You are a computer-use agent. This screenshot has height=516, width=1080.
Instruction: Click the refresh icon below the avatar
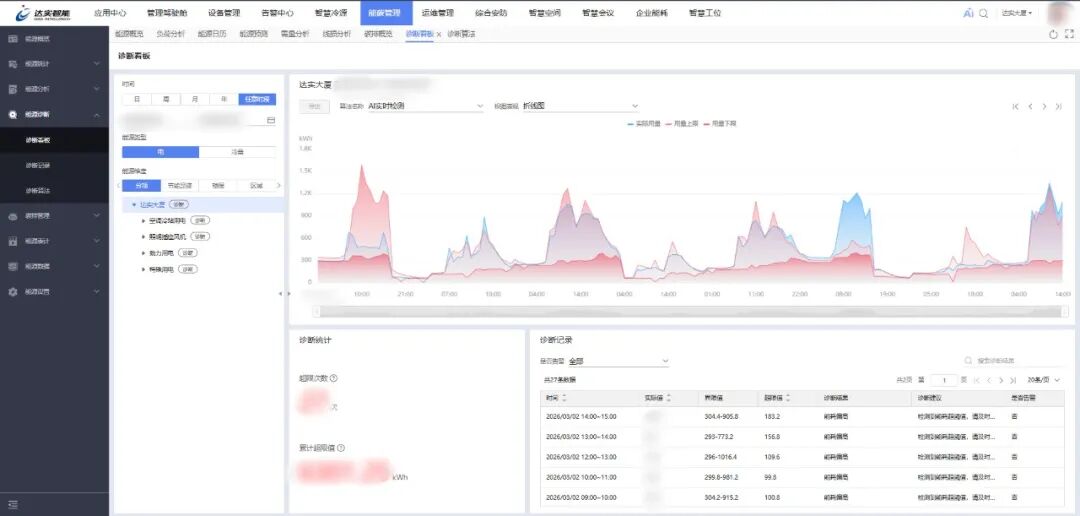pyautogui.click(x=1053, y=34)
